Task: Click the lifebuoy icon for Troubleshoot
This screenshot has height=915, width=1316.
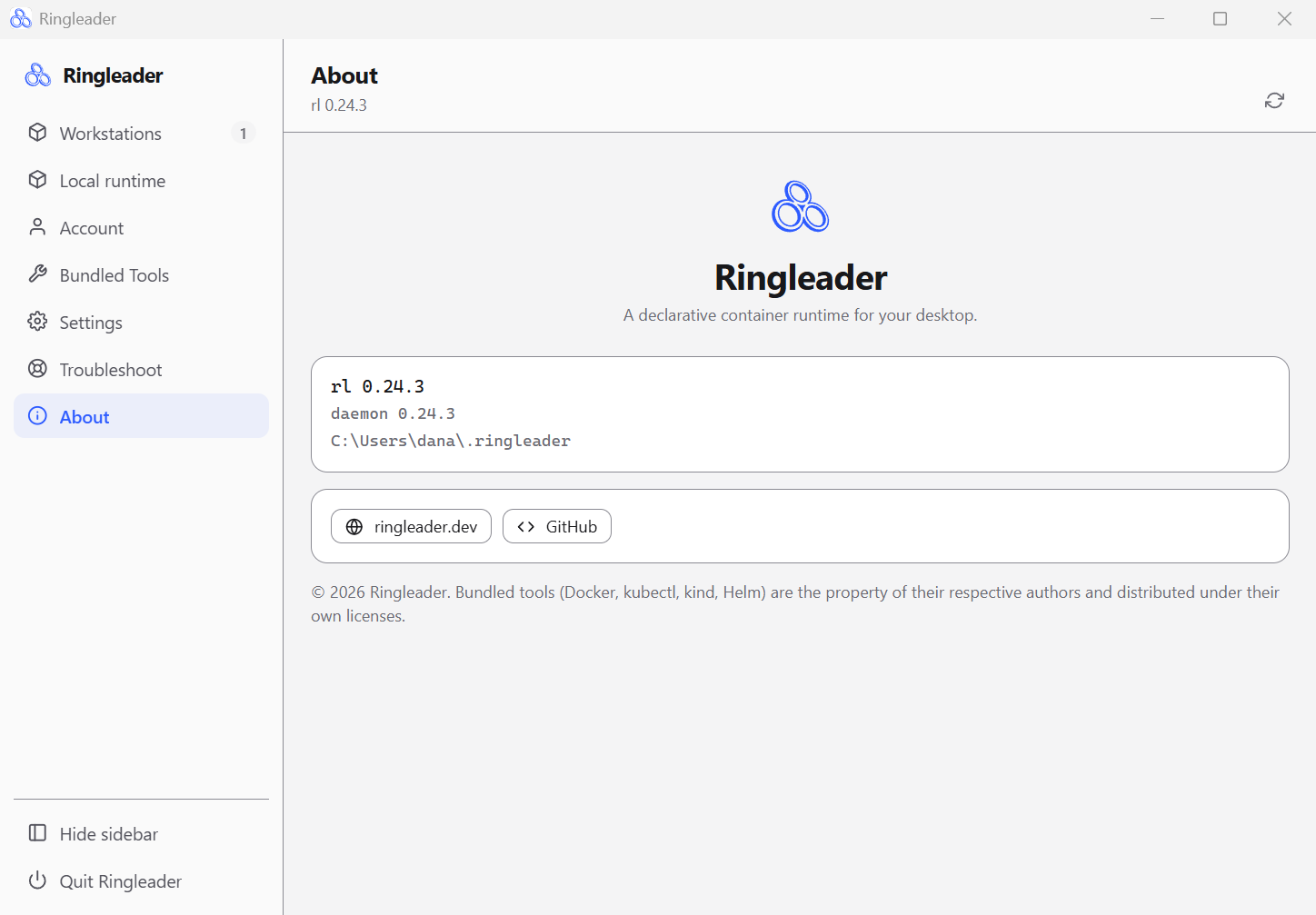Action: point(37,369)
